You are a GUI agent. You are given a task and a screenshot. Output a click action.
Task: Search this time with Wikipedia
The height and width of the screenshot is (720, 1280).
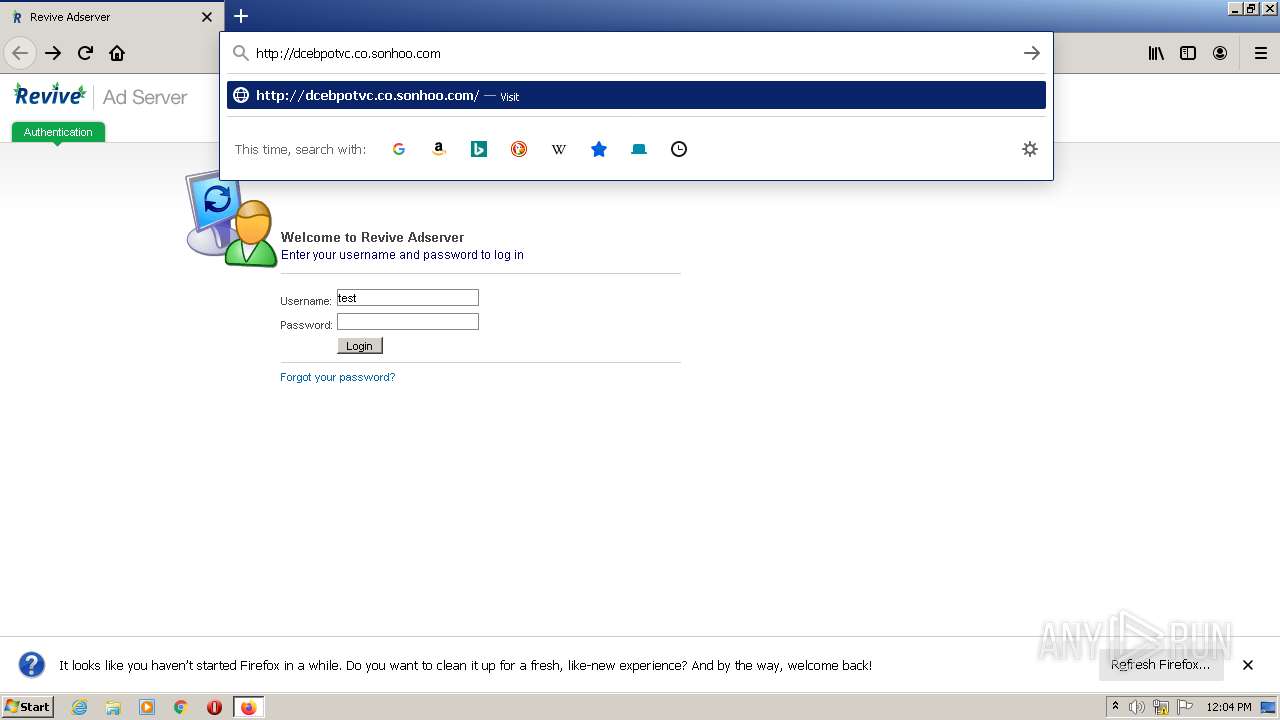coord(559,149)
